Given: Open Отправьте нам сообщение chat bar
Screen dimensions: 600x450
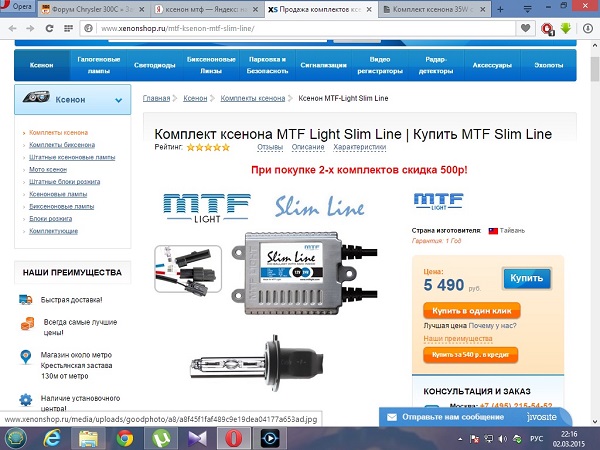Looking at the screenshot, I should (474, 417).
